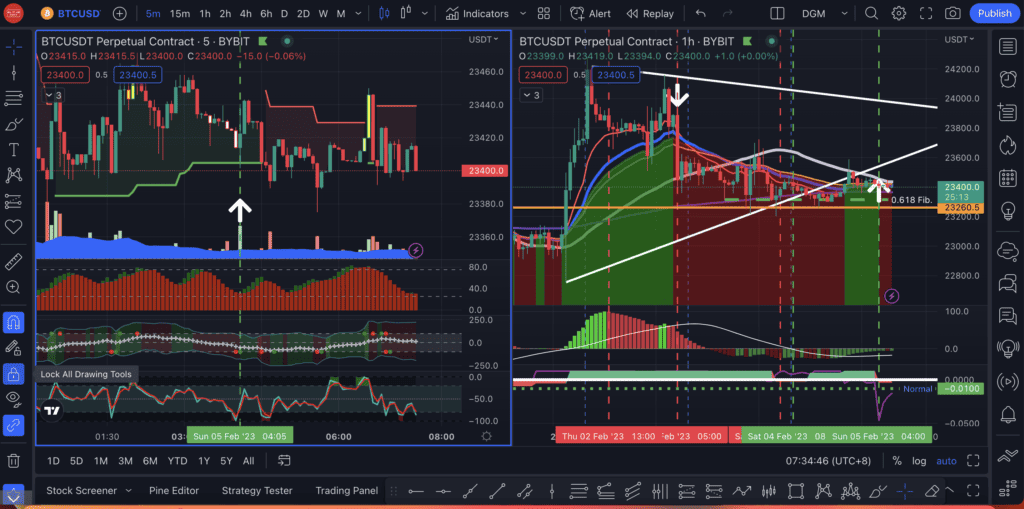Toggle Lock All Drawing Tools

point(14,374)
